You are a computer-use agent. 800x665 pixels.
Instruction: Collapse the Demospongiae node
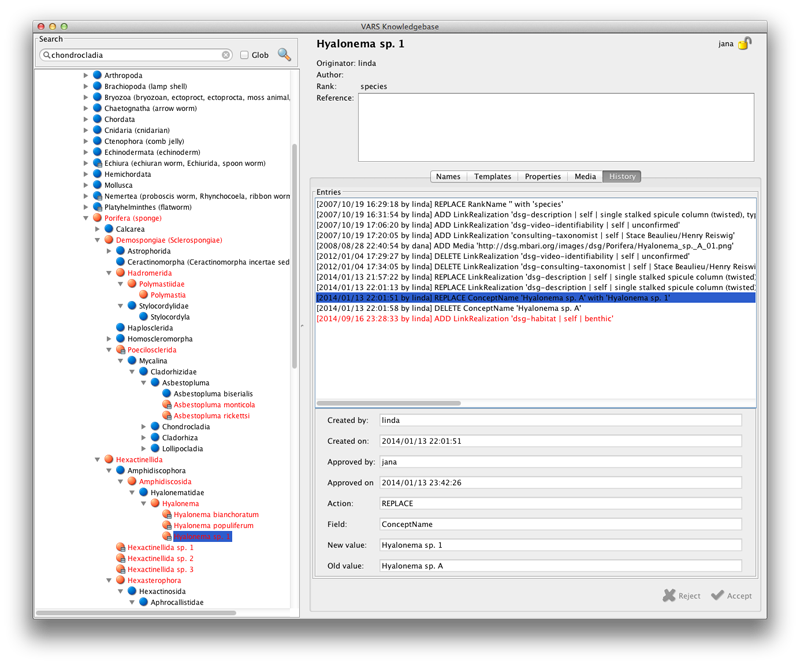click(97, 240)
